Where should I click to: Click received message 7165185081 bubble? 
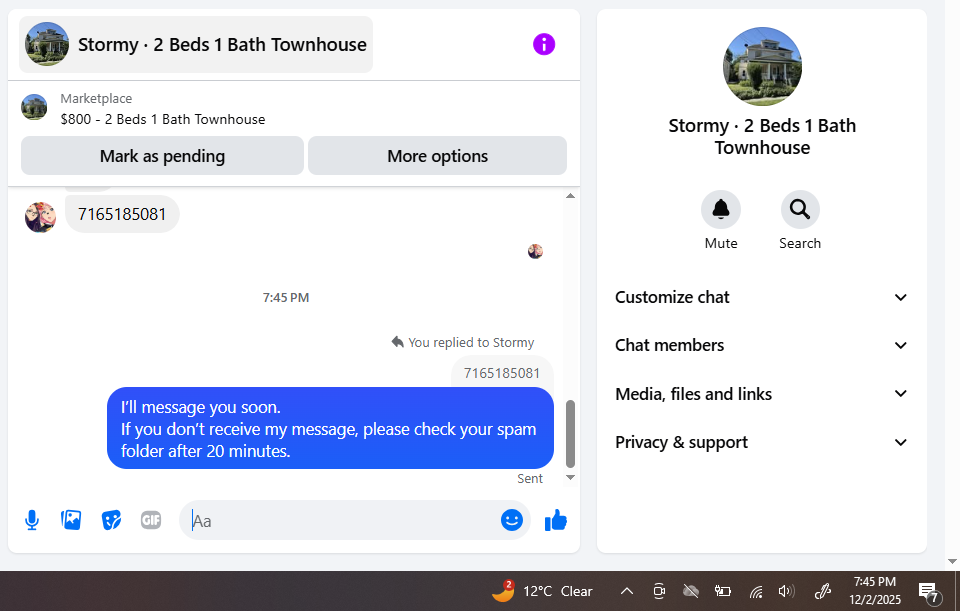point(122,214)
